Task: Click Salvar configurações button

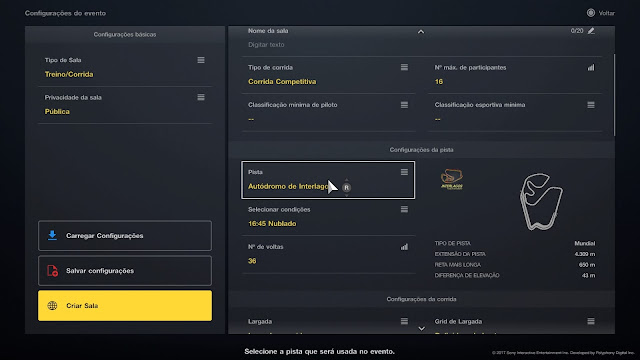Action: click(125, 271)
